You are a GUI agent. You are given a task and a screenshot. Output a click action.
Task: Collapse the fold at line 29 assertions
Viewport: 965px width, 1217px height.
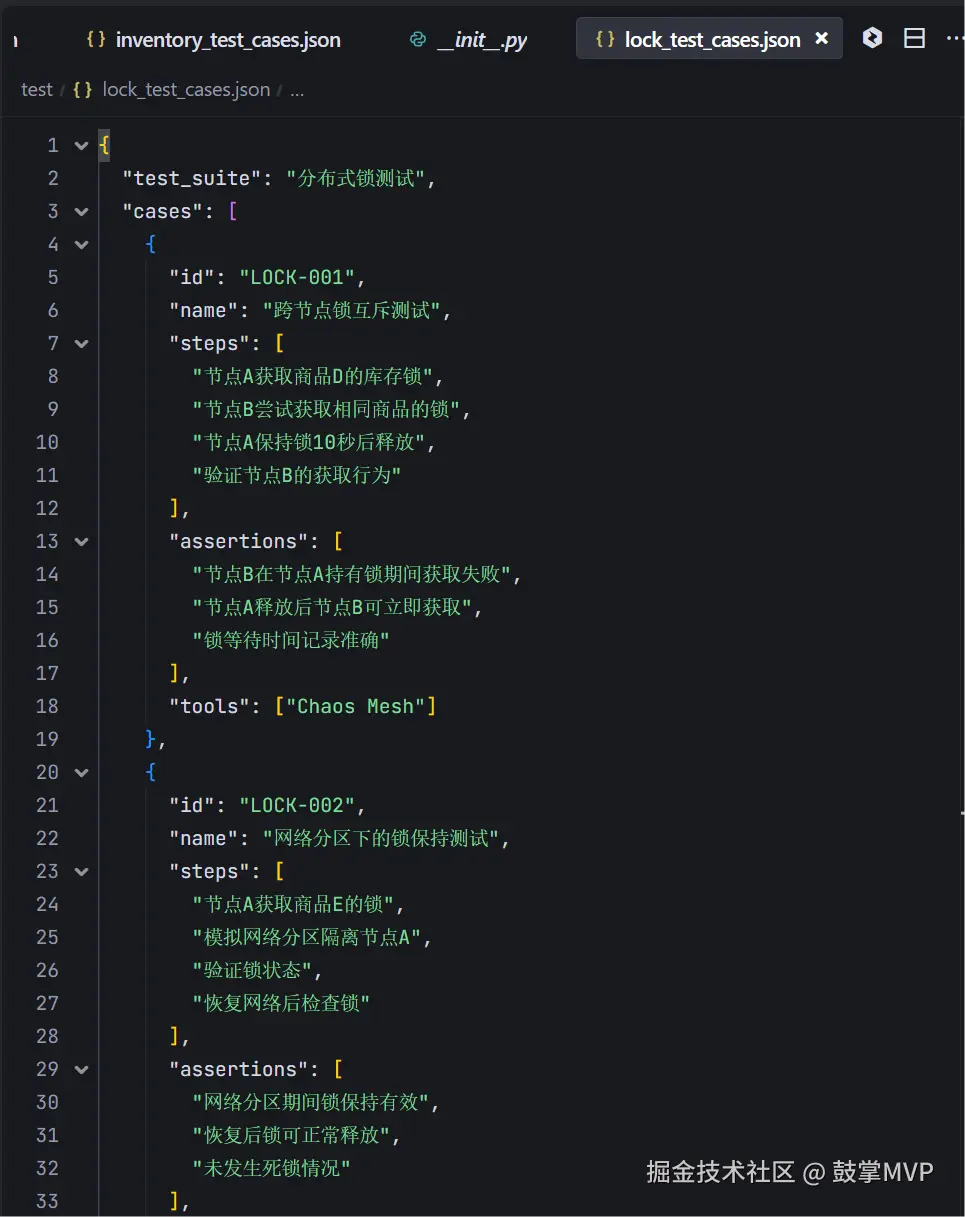(x=80, y=1069)
